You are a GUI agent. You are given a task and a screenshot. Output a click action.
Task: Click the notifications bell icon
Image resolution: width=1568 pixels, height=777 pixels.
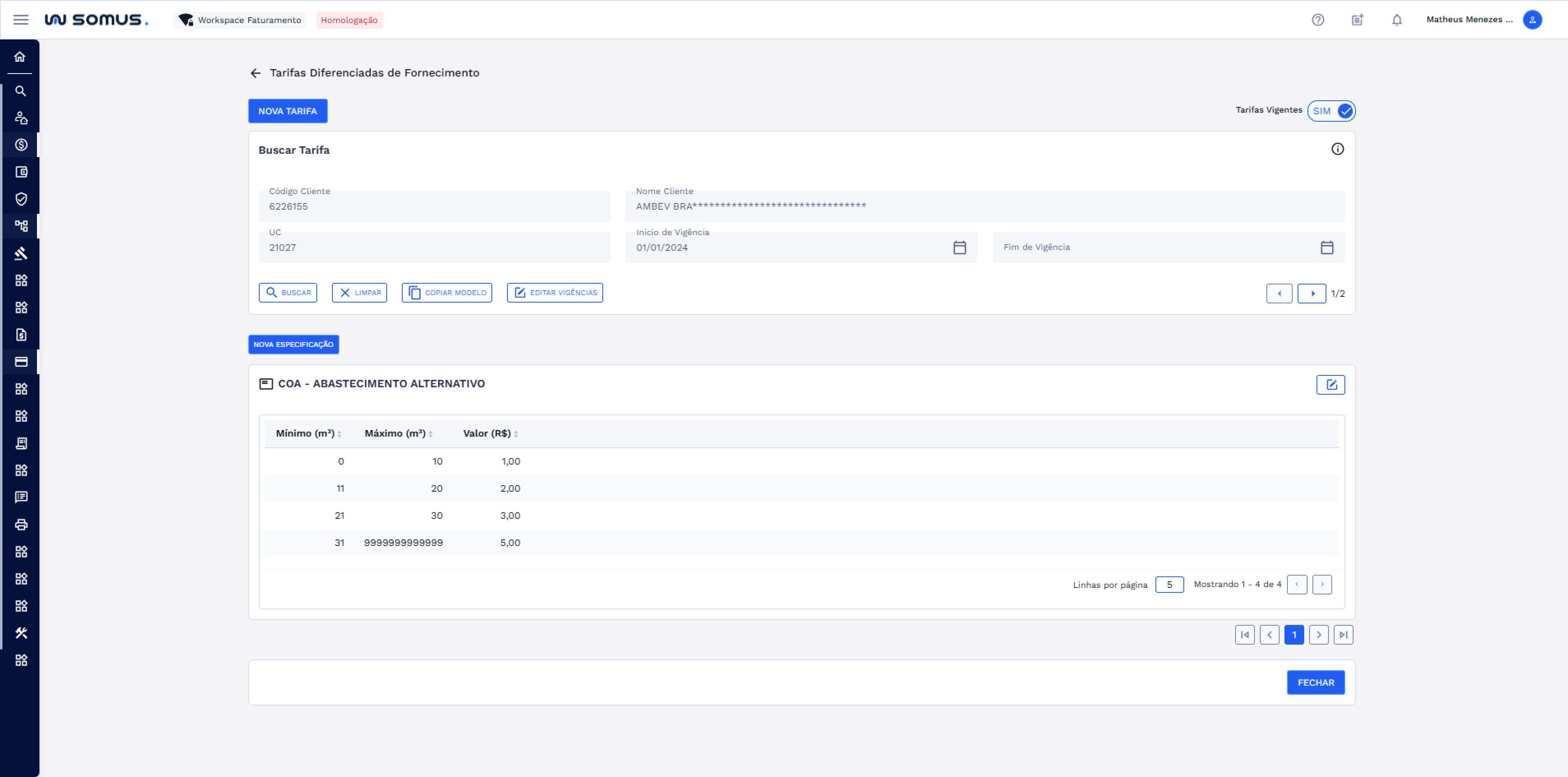tap(1396, 19)
